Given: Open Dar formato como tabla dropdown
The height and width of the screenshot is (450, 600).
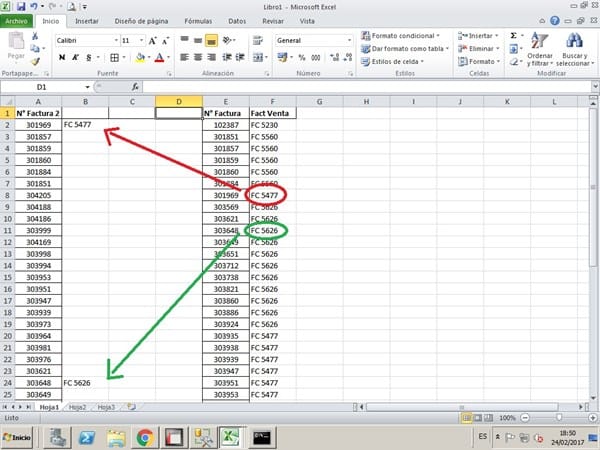Looking at the screenshot, I should coord(405,49).
